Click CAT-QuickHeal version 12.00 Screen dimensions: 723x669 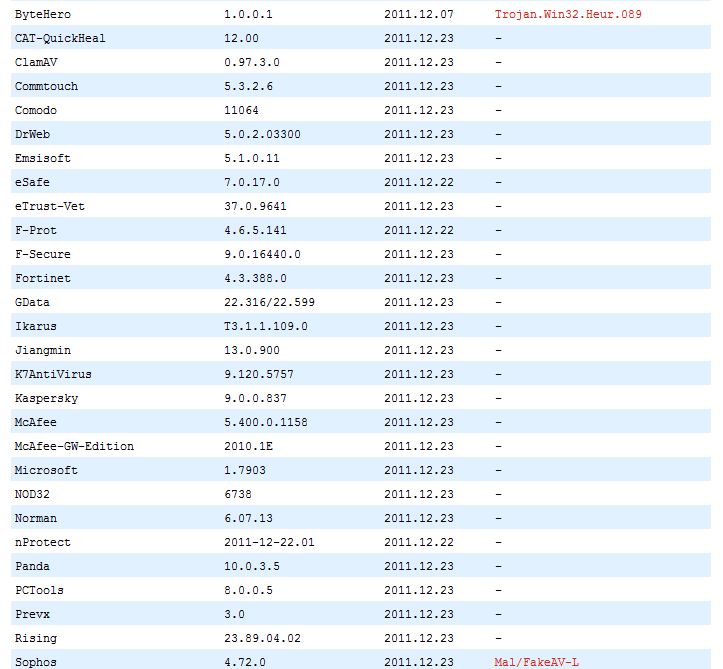tap(241, 38)
